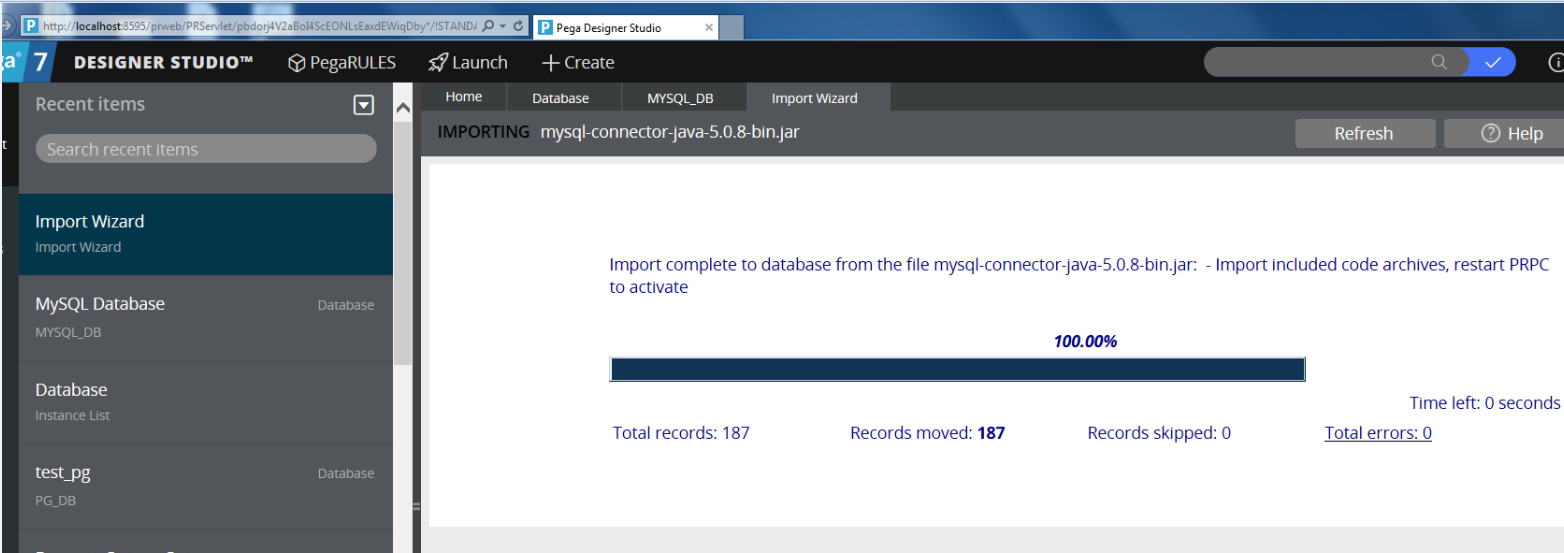Click the recent items scrollbar up arrow

click(403, 108)
